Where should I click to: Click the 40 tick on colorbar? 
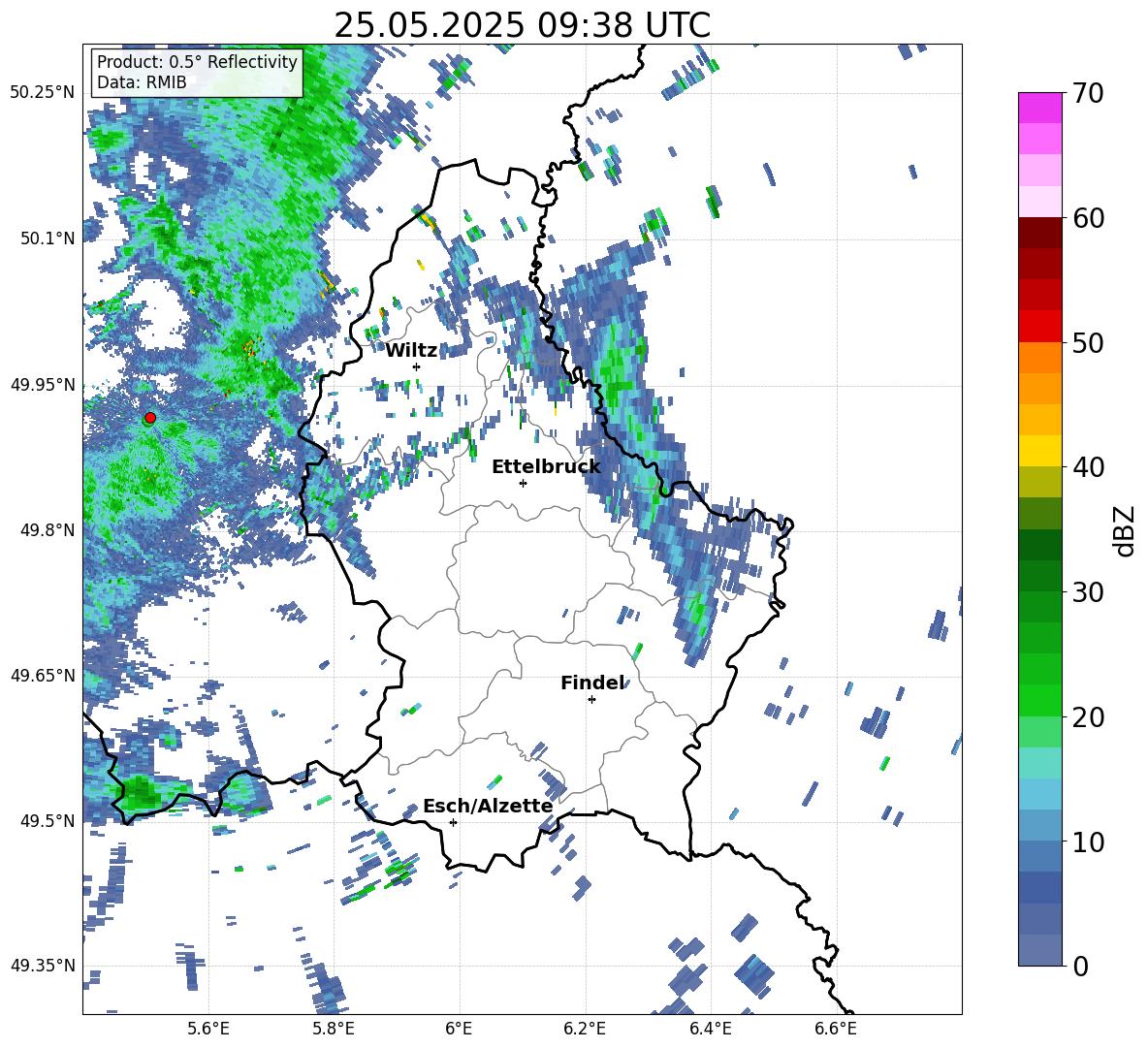(x=1088, y=467)
